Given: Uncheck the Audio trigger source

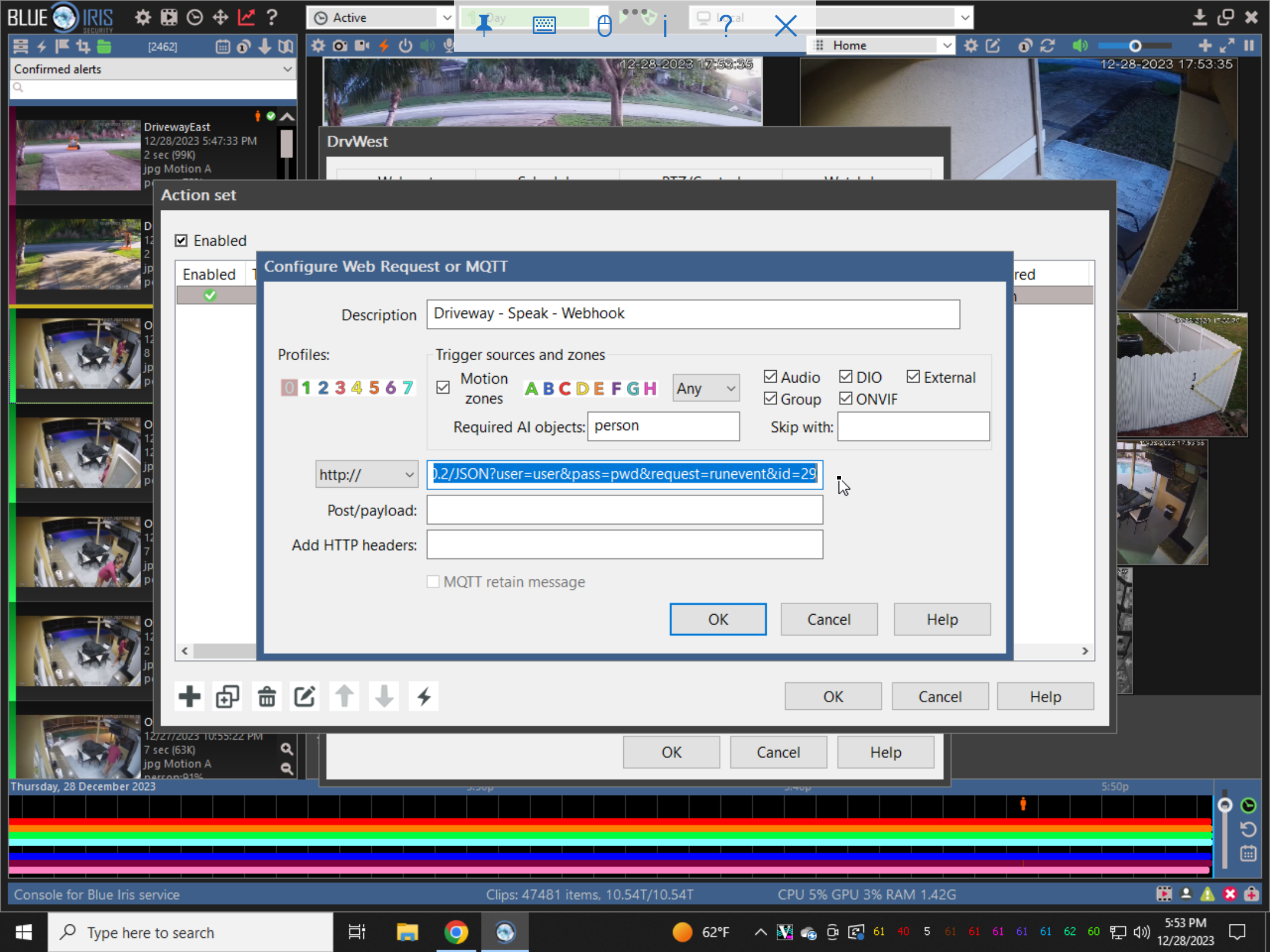Looking at the screenshot, I should tap(770, 377).
